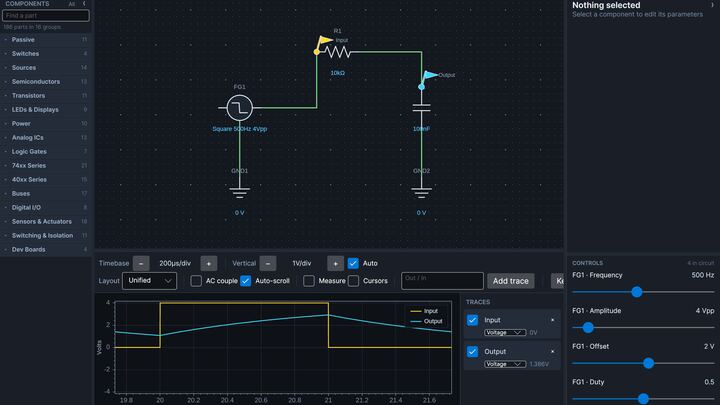The image size is (720, 405).
Task: Focus the Find a part search box
Action: [46, 16]
